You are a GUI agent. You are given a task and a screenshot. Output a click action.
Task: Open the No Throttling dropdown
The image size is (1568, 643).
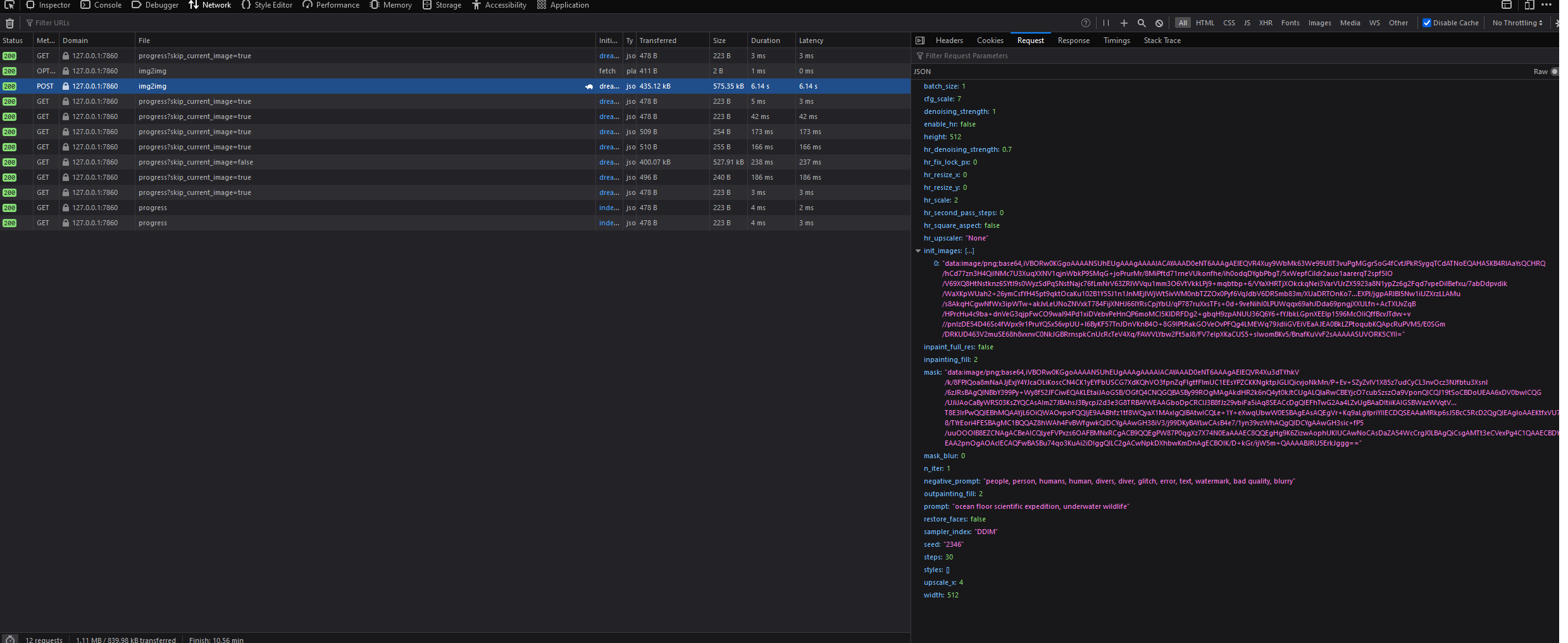tap(1515, 23)
